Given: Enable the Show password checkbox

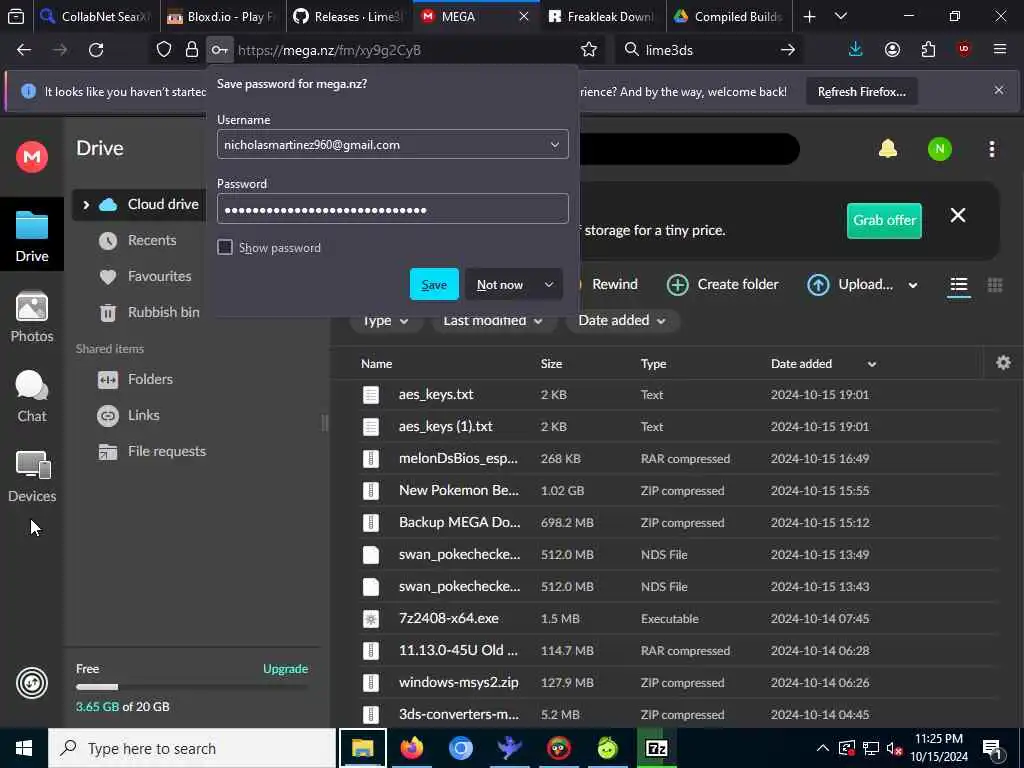Looking at the screenshot, I should (225, 248).
